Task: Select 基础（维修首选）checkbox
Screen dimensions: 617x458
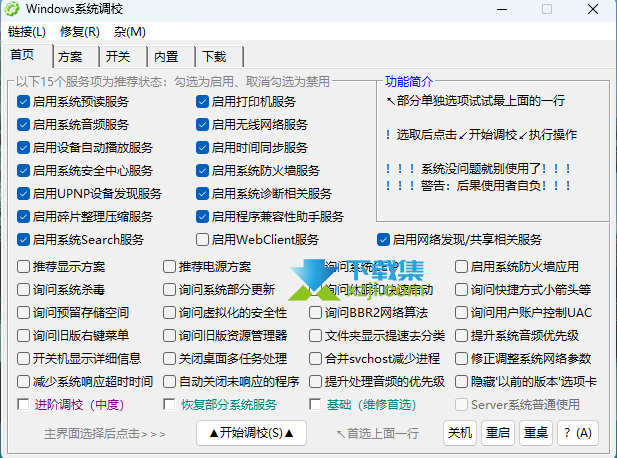Action: point(315,404)
